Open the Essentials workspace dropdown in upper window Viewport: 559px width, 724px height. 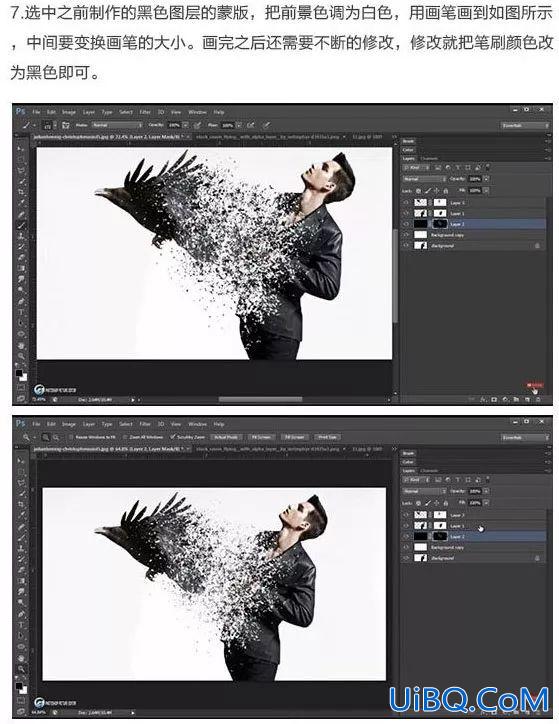pyautogui.click(x=525, y=125)
